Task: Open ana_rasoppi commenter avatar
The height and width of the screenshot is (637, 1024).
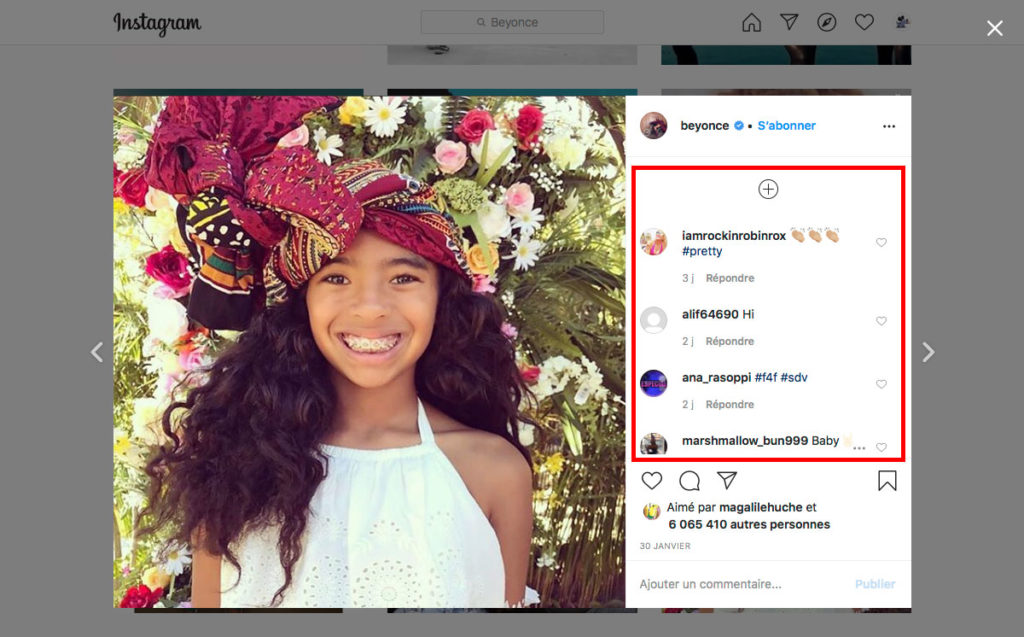Action: pyautogui.click(x=654, y=384)
